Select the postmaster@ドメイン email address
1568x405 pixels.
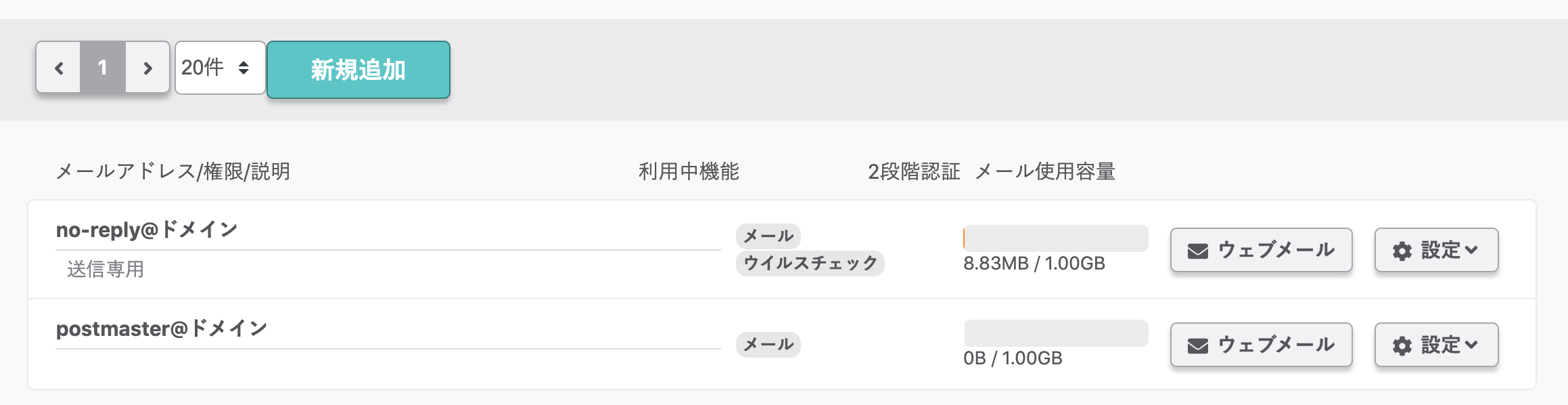pyautogui.click(x=161, y=328)
